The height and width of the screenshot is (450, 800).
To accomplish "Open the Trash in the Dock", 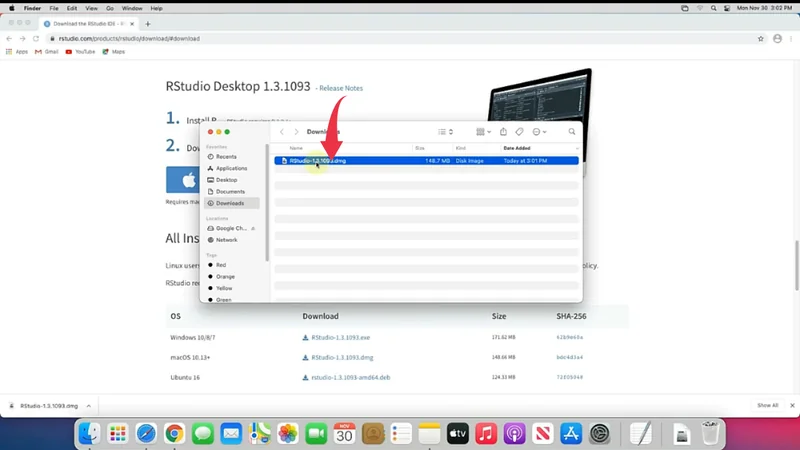I will point(710,433).
